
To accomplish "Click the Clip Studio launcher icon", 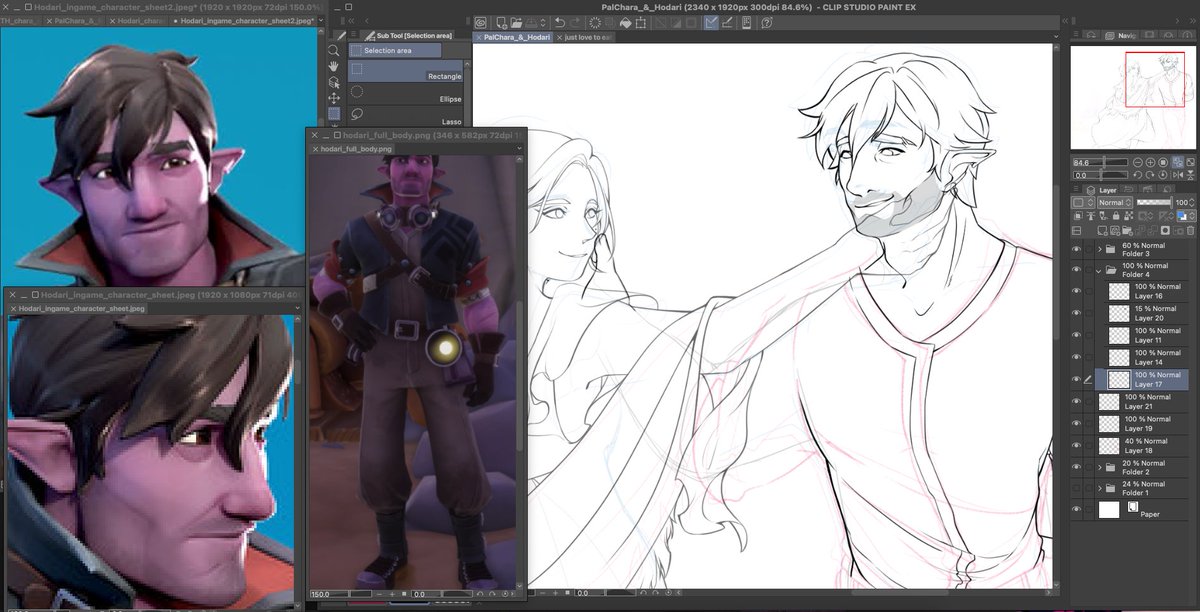I will pyautogui.click(x=481, y=22).
